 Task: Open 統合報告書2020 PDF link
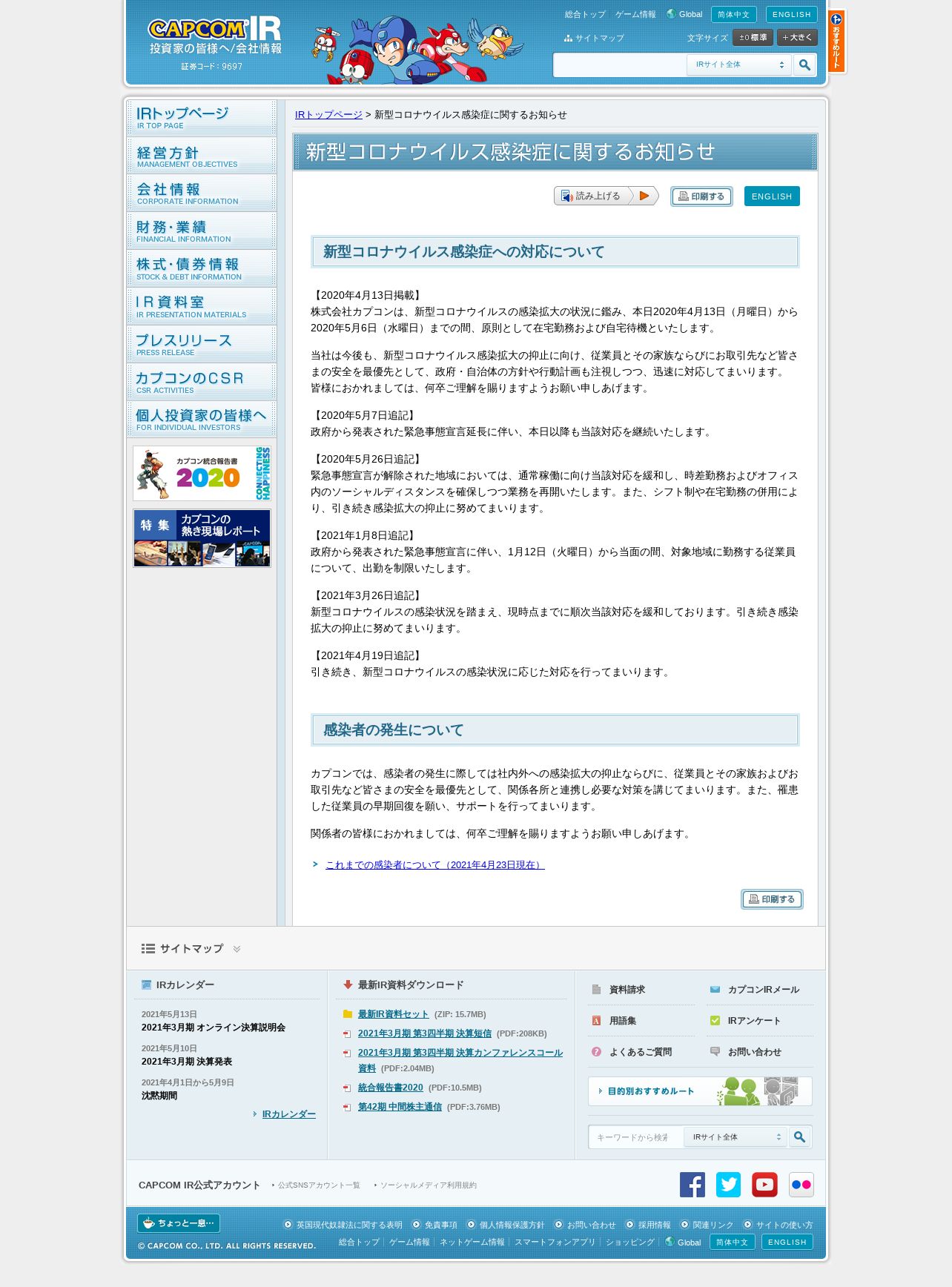click(x=391, y=1088)
